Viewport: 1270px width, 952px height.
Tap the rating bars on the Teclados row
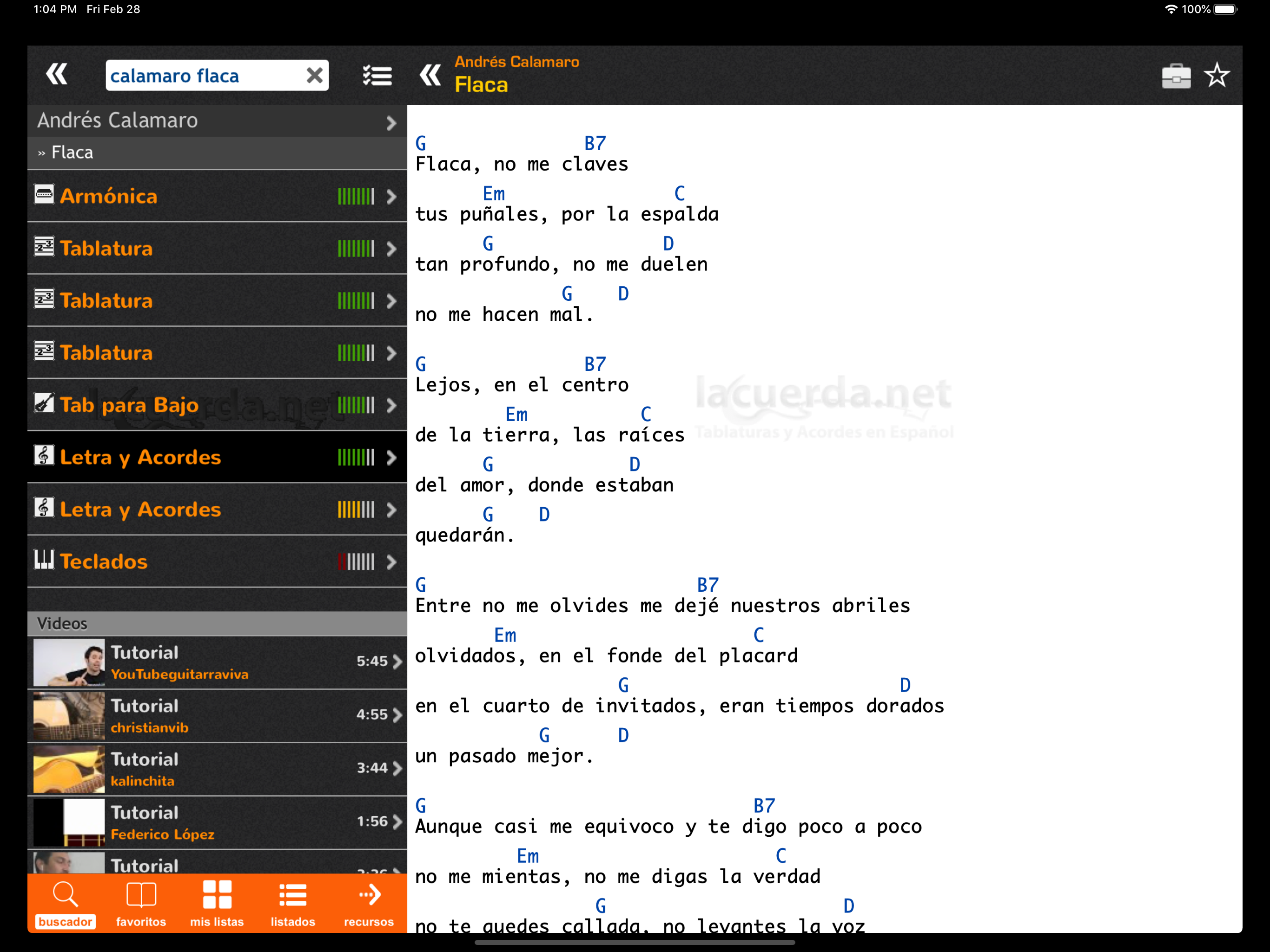[356, 562]
